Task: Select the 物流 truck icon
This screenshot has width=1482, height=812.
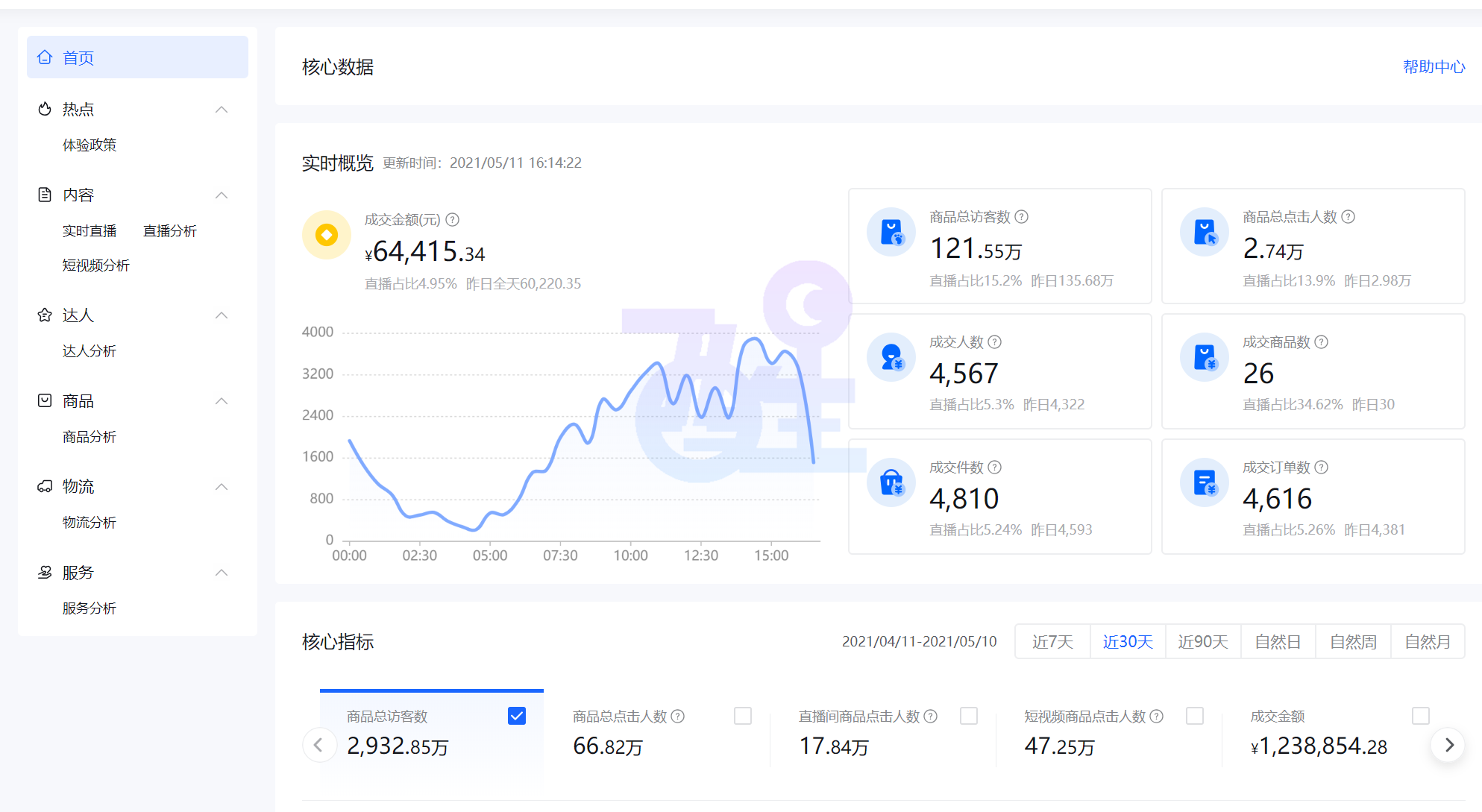Action: 45,486
